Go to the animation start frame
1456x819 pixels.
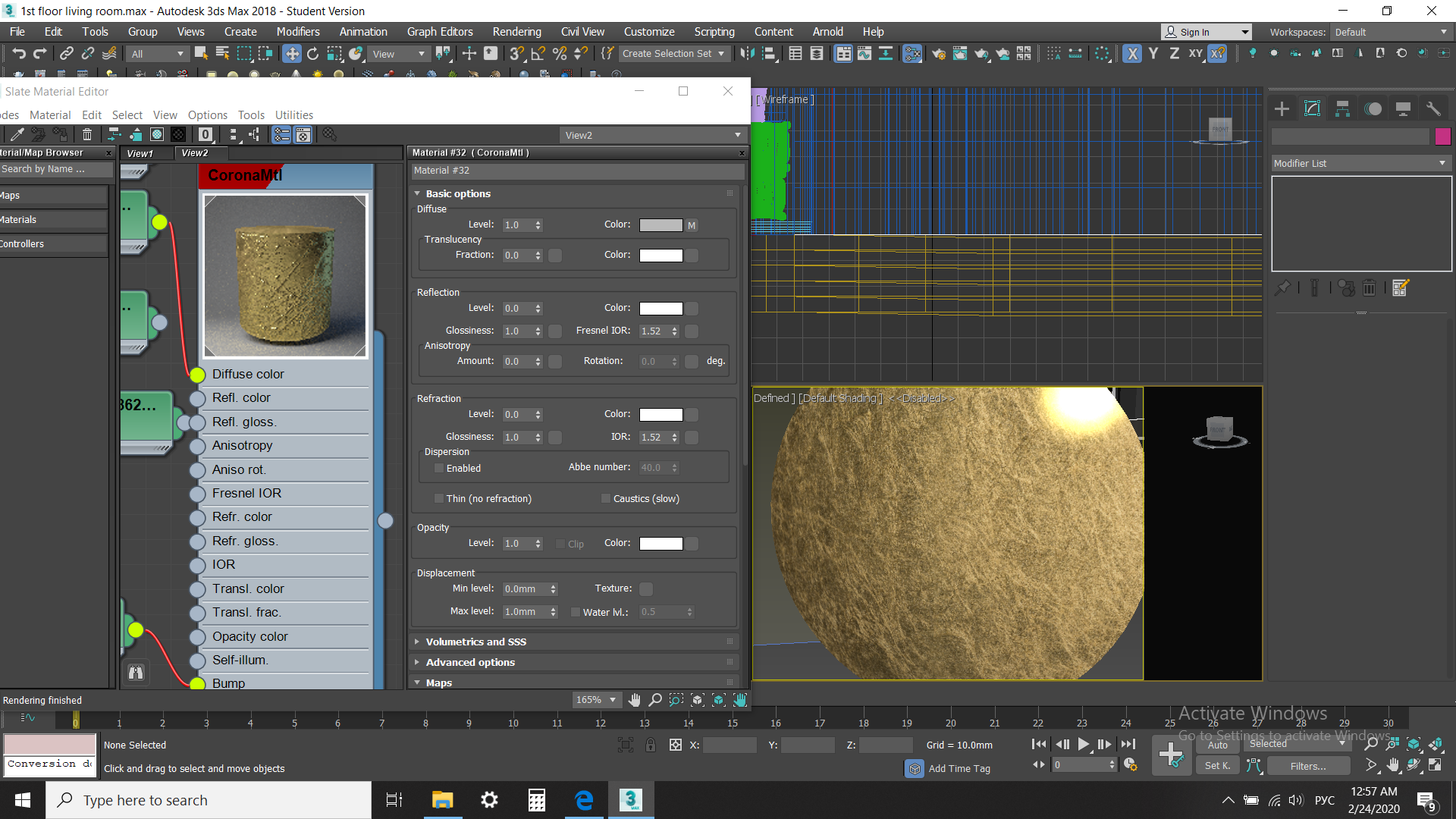1039,744
